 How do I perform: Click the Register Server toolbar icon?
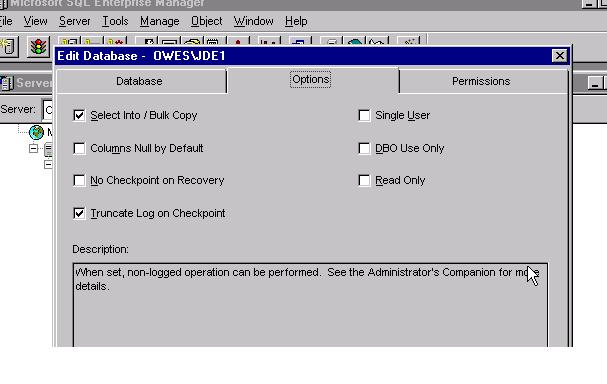(x=8, y=46)
